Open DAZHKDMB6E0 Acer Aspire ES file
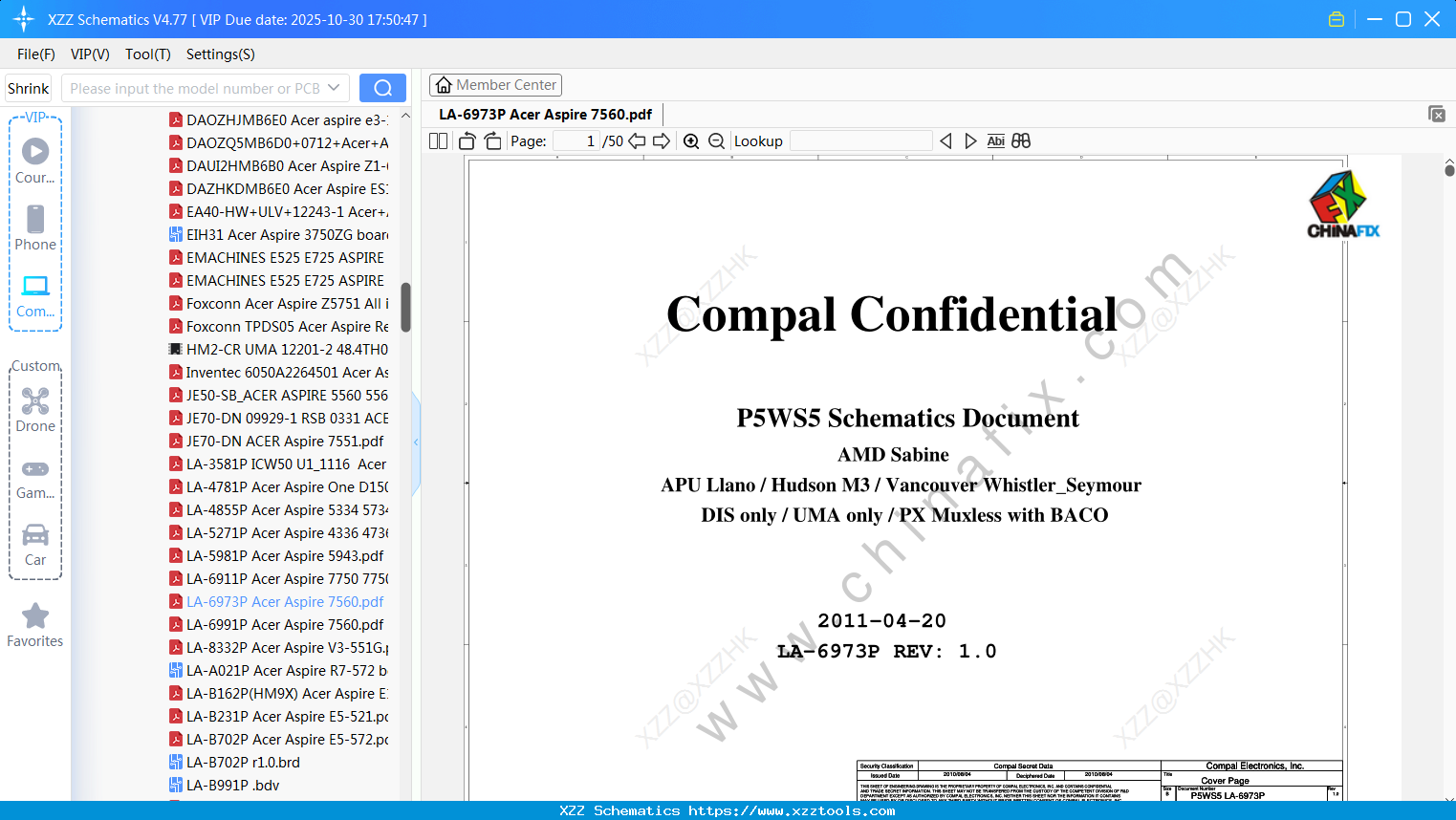1456x820 pixels. 279,189
